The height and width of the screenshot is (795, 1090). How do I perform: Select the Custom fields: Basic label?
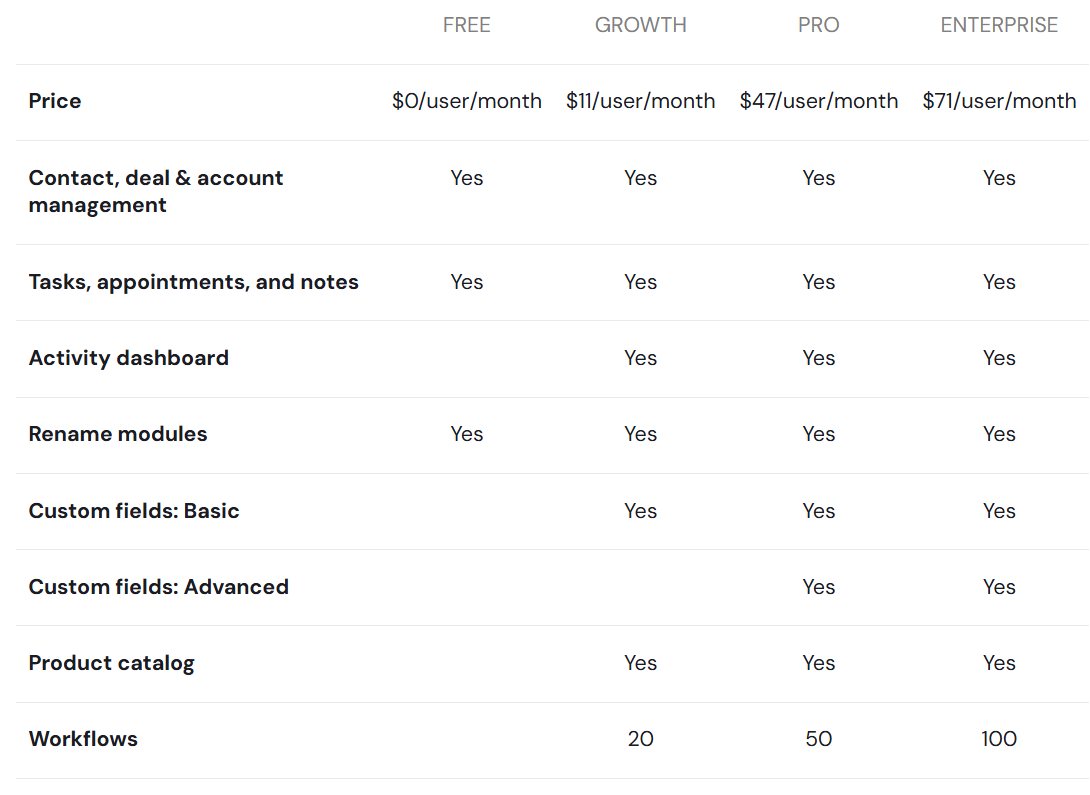pyautogui.click(x=134, y=511)
